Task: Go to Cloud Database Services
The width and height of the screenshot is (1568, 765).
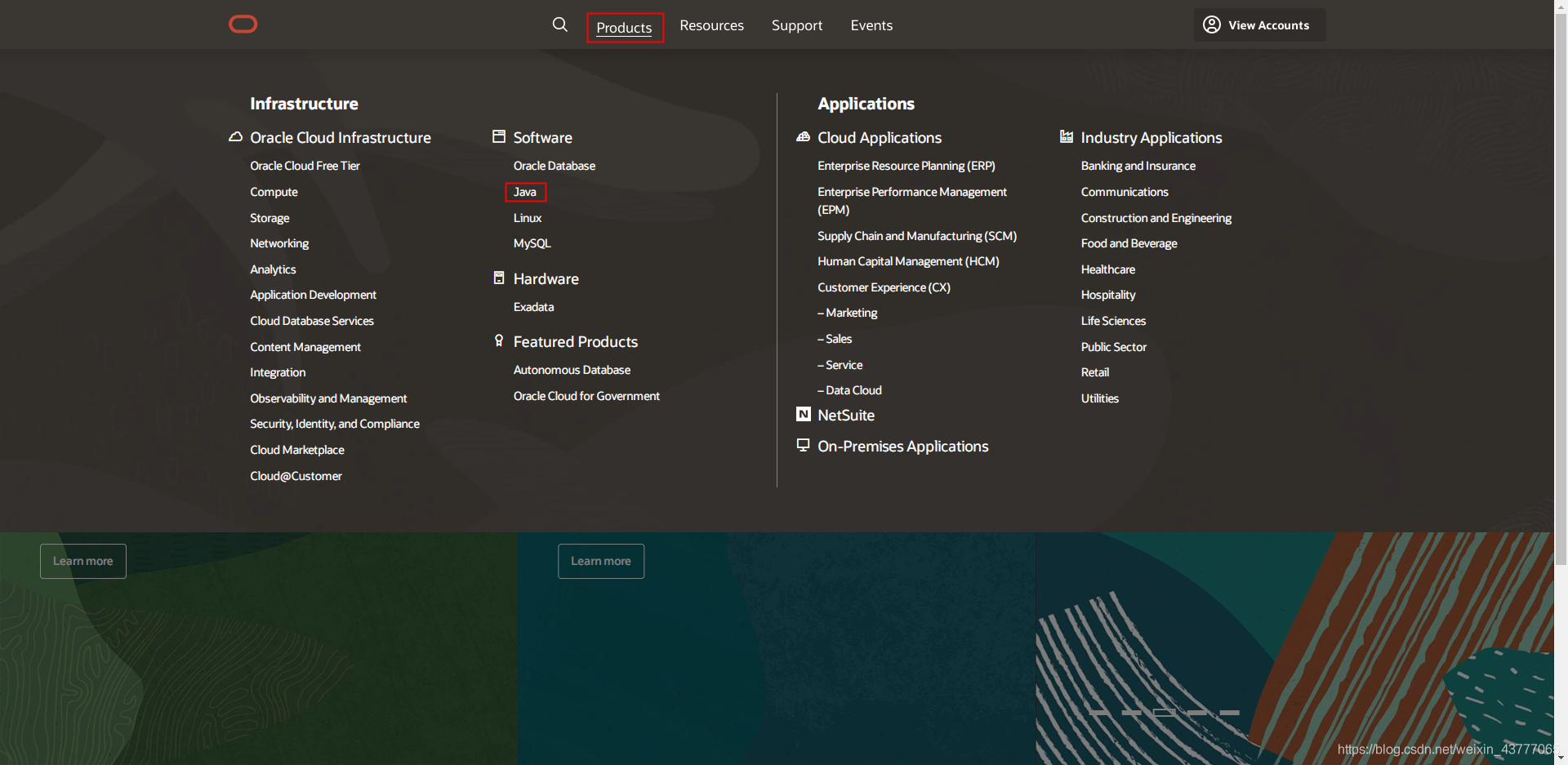Action: (312, 321)
